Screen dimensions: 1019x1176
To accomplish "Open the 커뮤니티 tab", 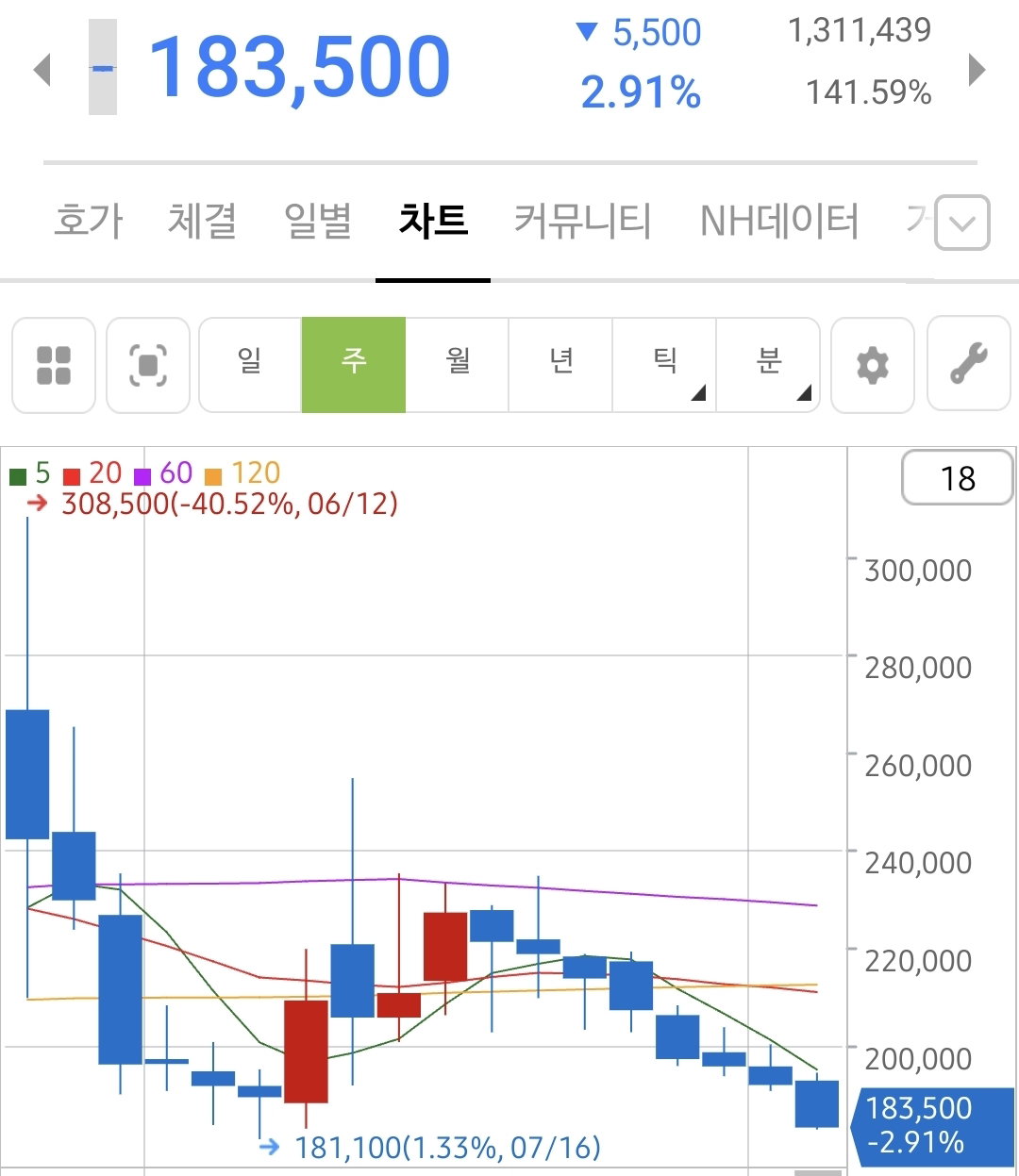I will pos(582,221).
